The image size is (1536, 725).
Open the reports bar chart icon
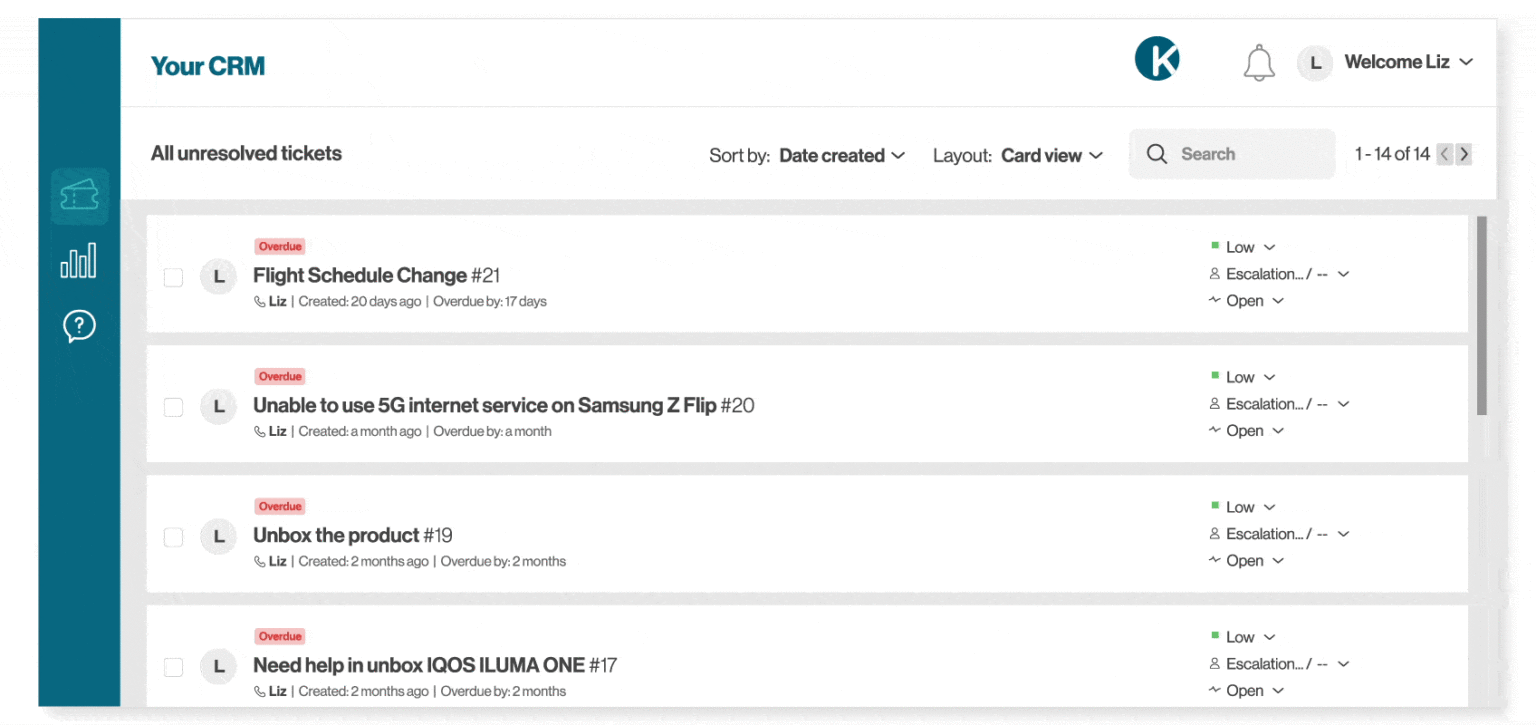pos(79,261)
